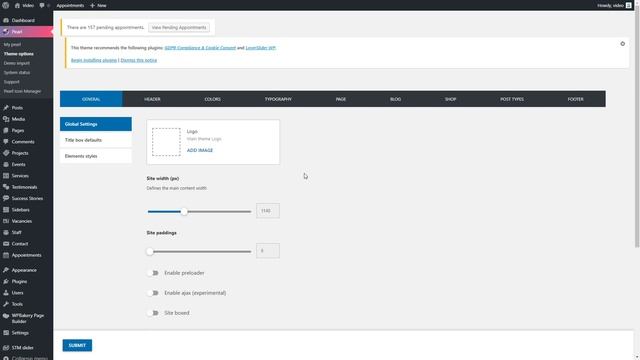The width and height of the screenshot is (640, 360).
Task: Switch to the Page tab
Action: tap(341, 99)
